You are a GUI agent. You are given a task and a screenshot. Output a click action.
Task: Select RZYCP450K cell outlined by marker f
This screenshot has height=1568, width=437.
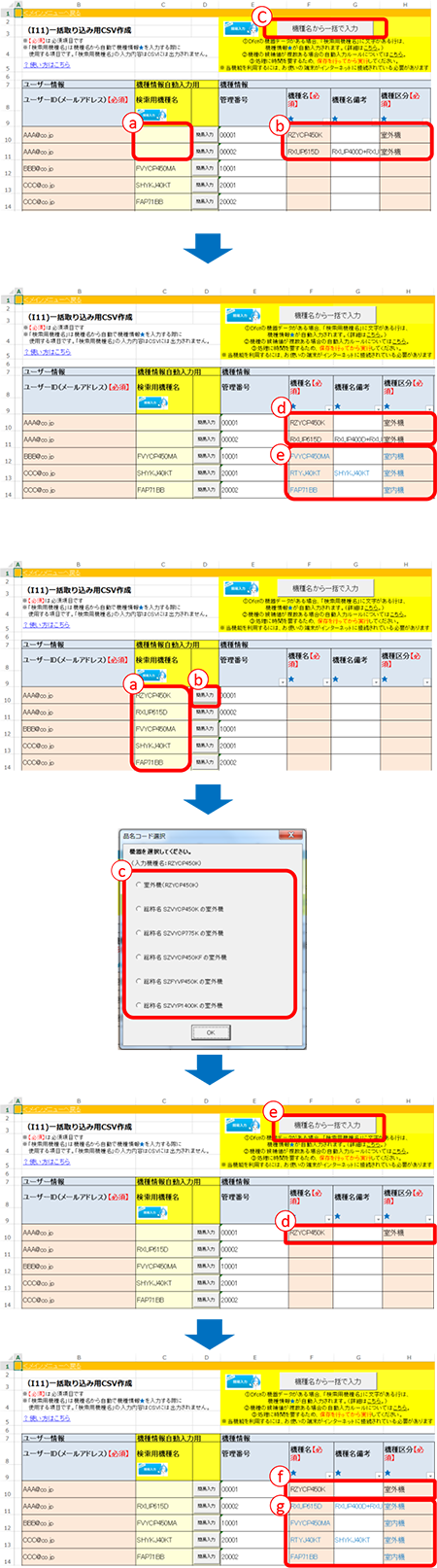(309, 1488)
